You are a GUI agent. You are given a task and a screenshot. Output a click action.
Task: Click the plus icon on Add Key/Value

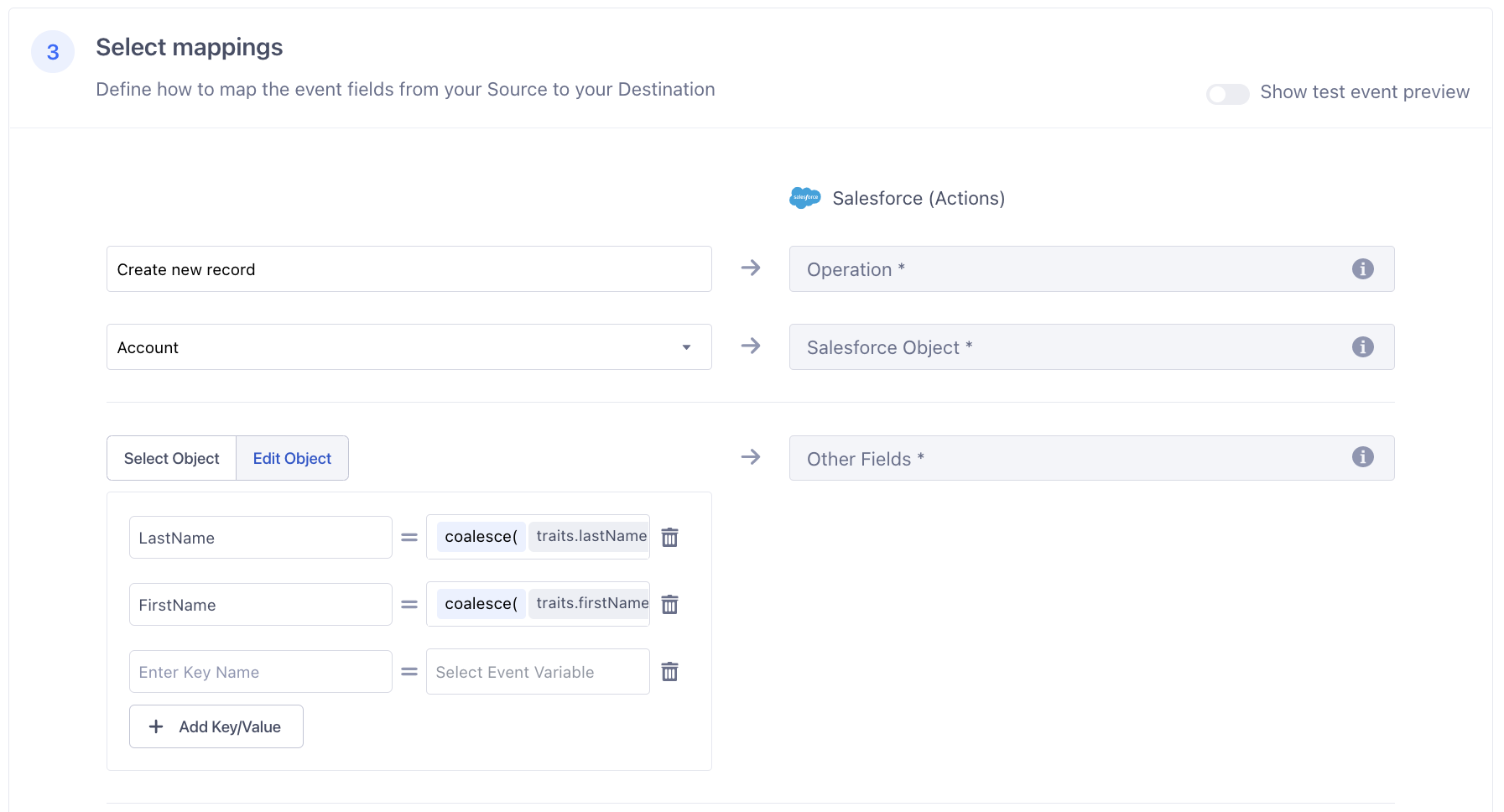[x=155, y=726]
